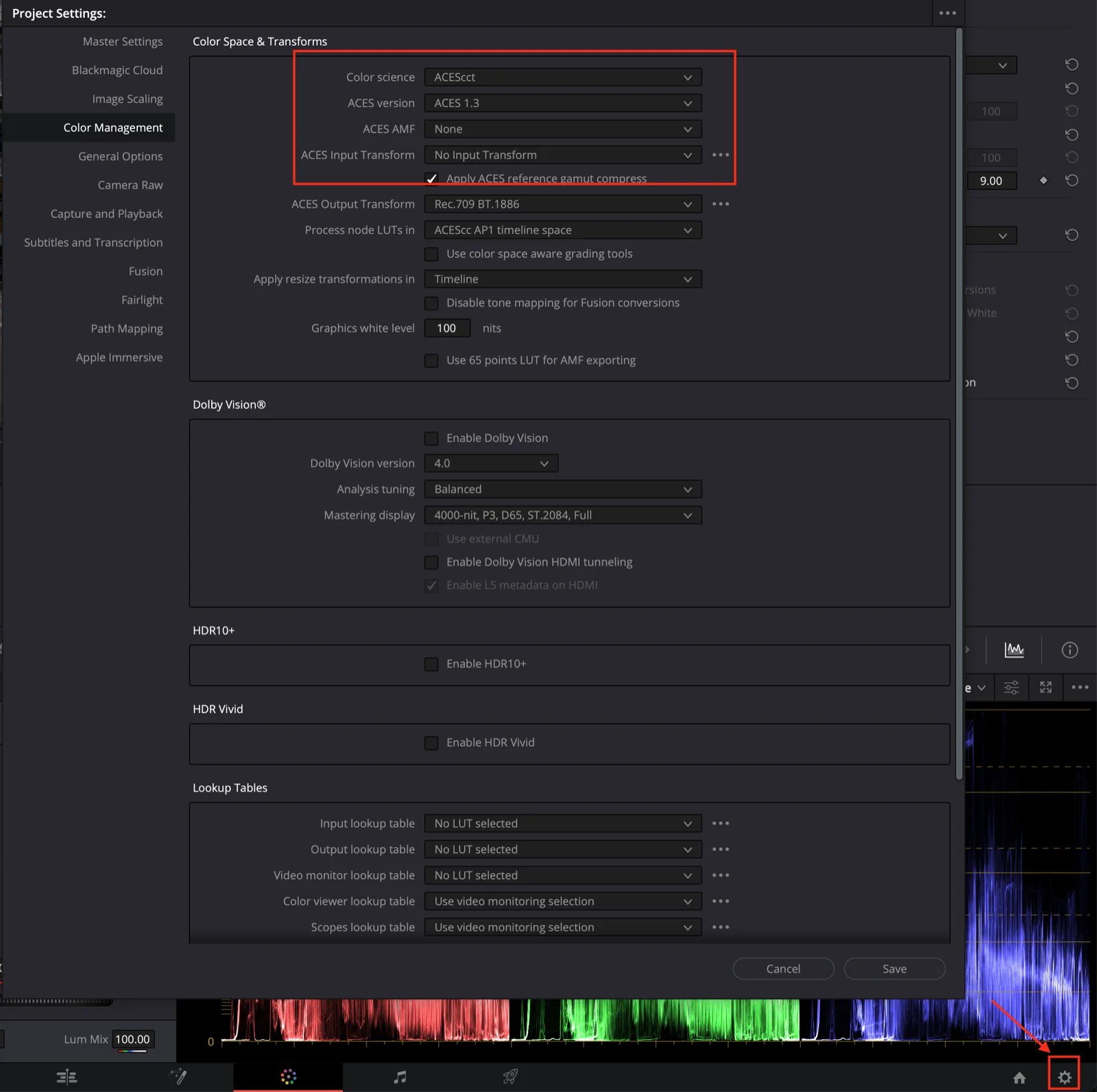The width and height of the screenshot is (1097, 1092).
Task: Open the ACES Output Transform dropdown
Action: click(x=563, y=204)
